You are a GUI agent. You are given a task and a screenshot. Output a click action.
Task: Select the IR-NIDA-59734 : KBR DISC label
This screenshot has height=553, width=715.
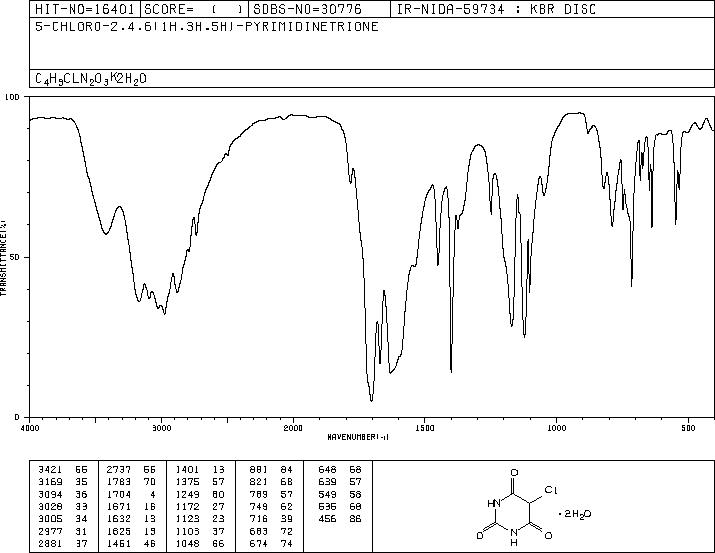496,9
